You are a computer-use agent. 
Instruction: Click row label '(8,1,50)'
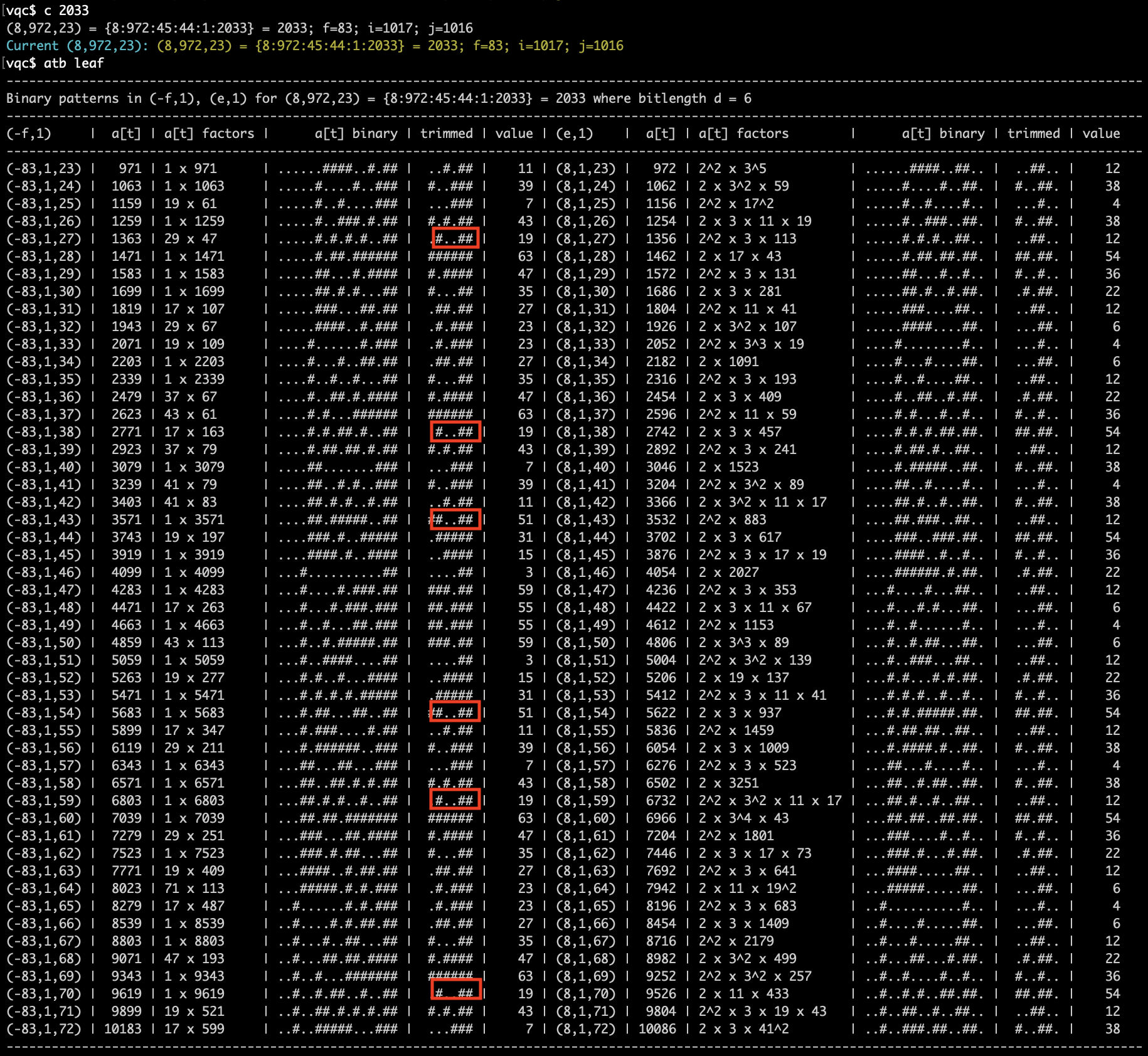pos(586,643)
